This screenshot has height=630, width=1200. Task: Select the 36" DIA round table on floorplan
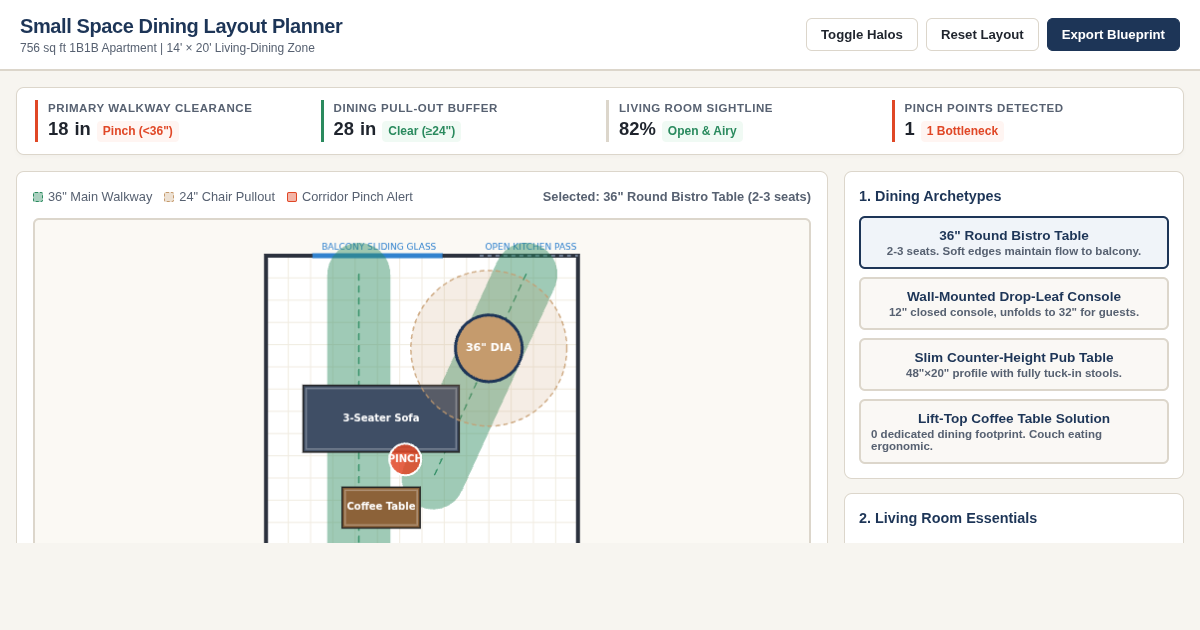pyautogui.click(x=489, y=348)
